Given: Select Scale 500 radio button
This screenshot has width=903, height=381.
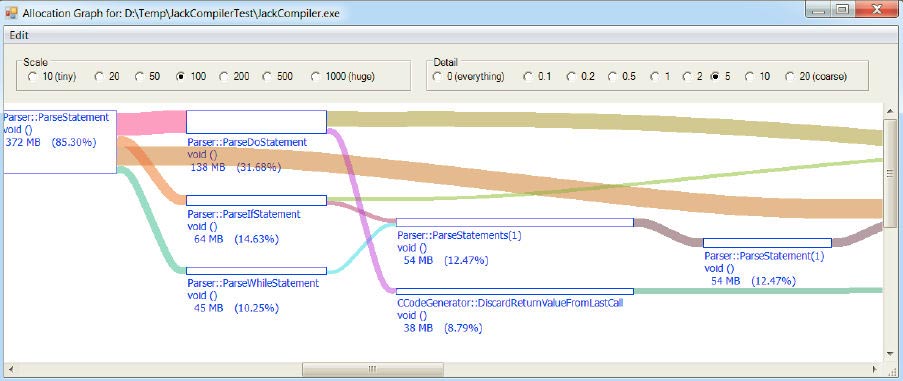Looking at the screenshot, I should coord(267,77).
